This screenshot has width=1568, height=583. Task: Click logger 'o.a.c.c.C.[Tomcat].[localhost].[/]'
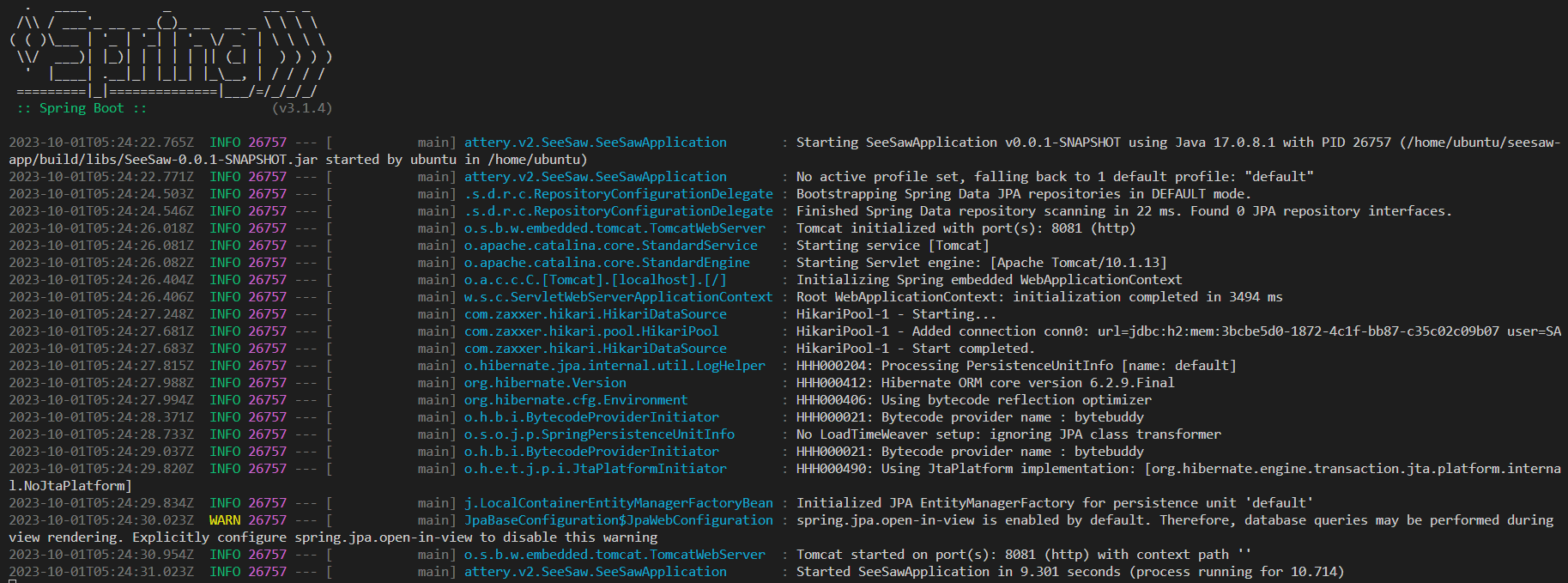[x=596, y=280]
